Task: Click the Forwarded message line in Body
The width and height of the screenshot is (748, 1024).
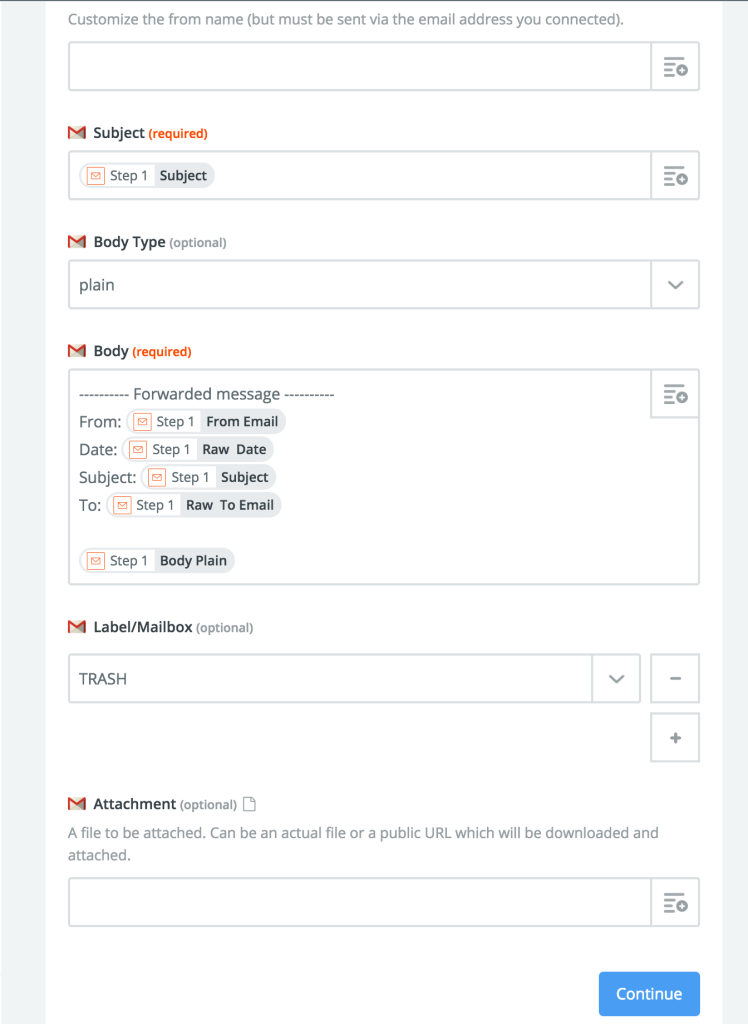Action: click(x=206, y=394)
